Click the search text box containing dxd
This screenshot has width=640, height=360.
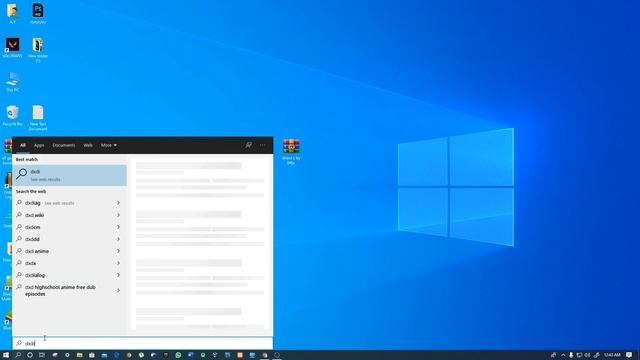tap(143, 343)
